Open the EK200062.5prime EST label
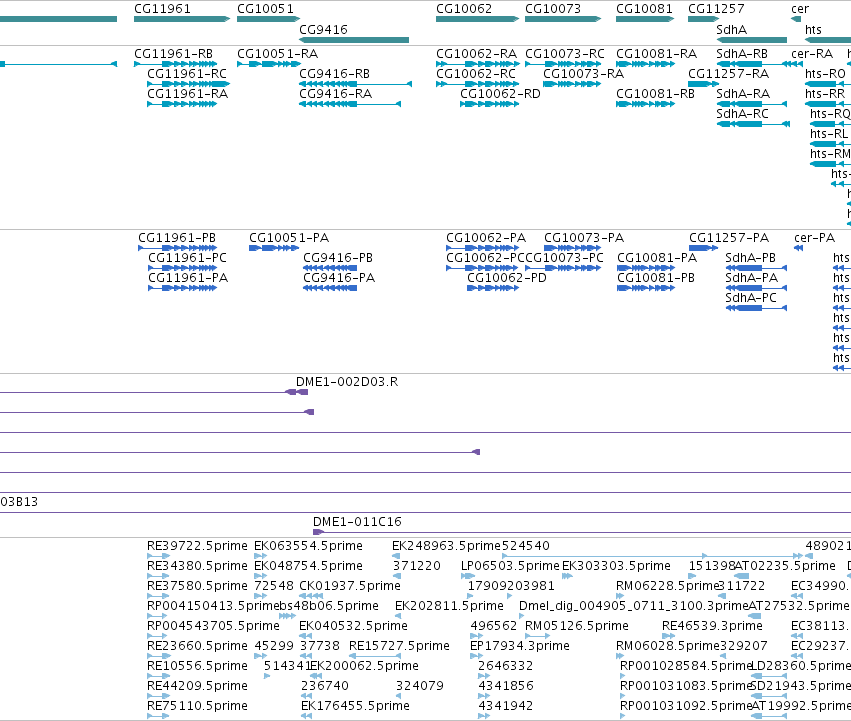The image size is (851, 721). point(365,666)
